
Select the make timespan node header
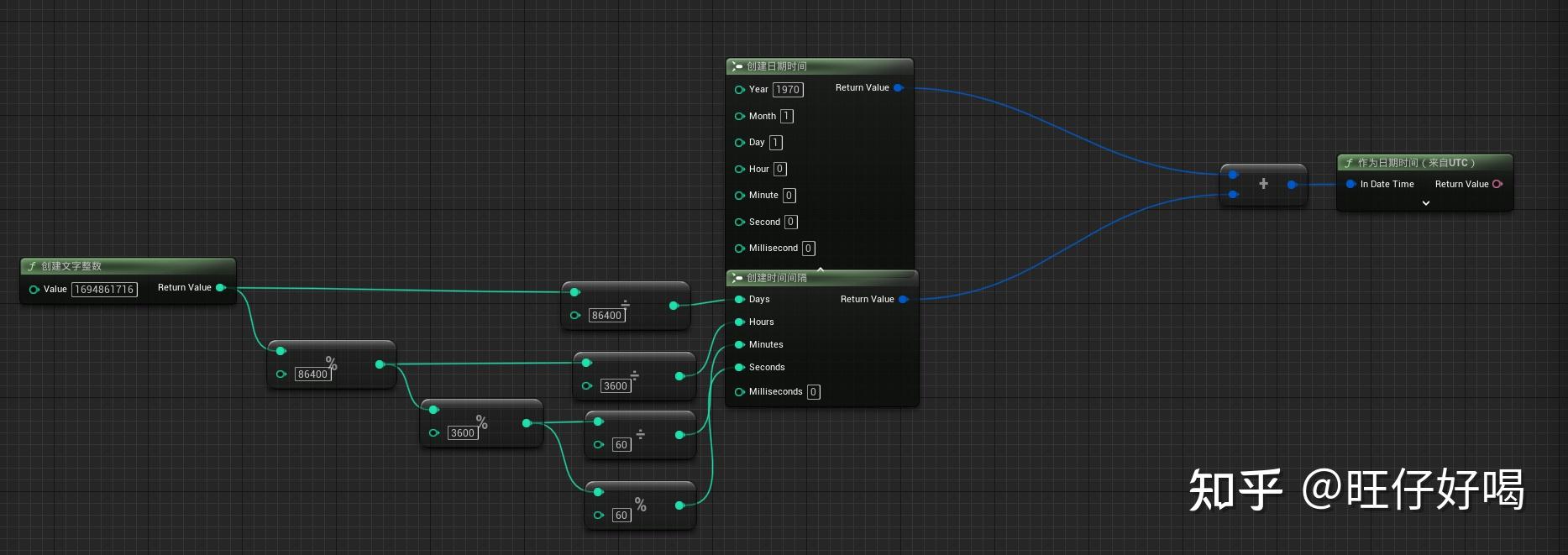pos(821,278)
